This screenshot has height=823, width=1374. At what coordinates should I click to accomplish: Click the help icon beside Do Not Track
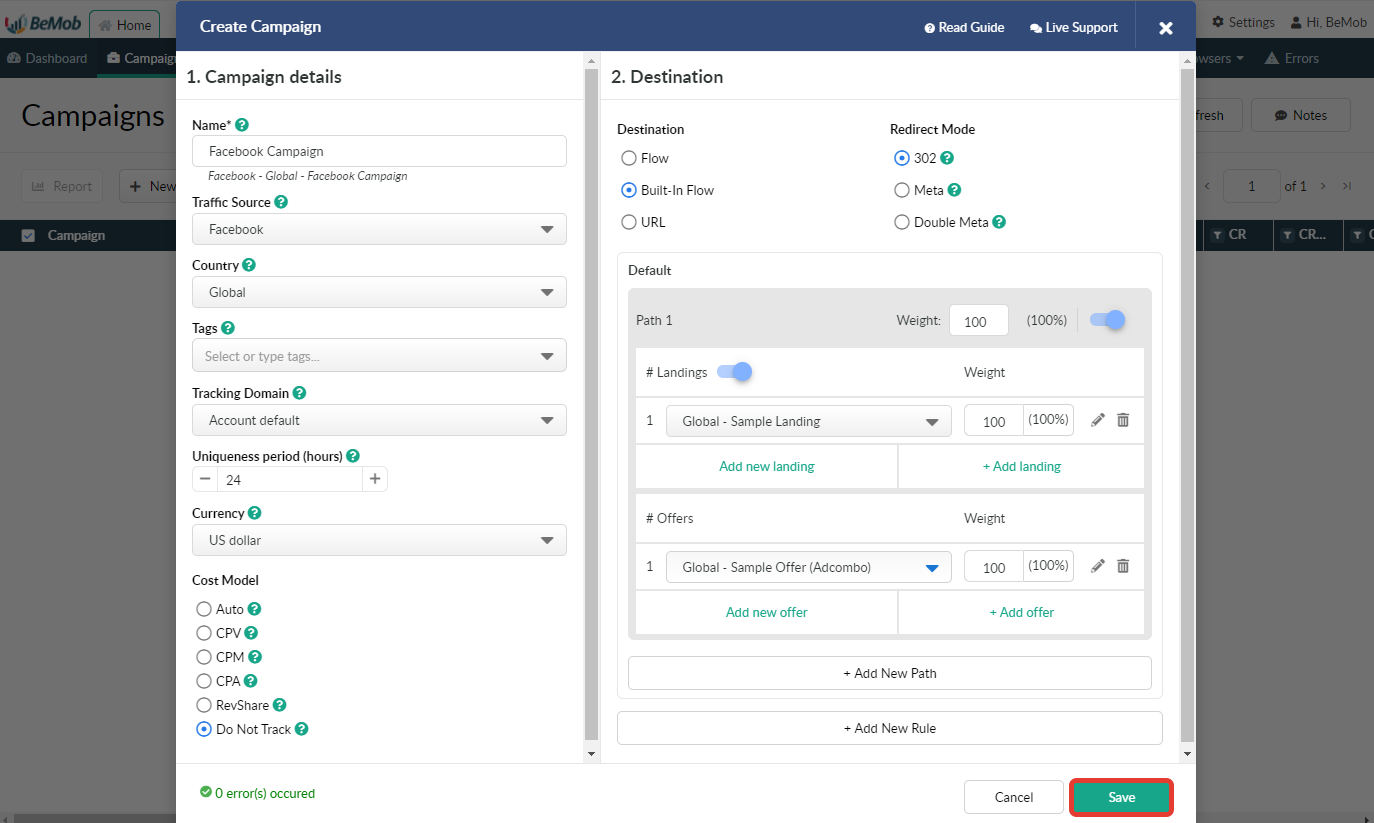[x=302, y=729]
